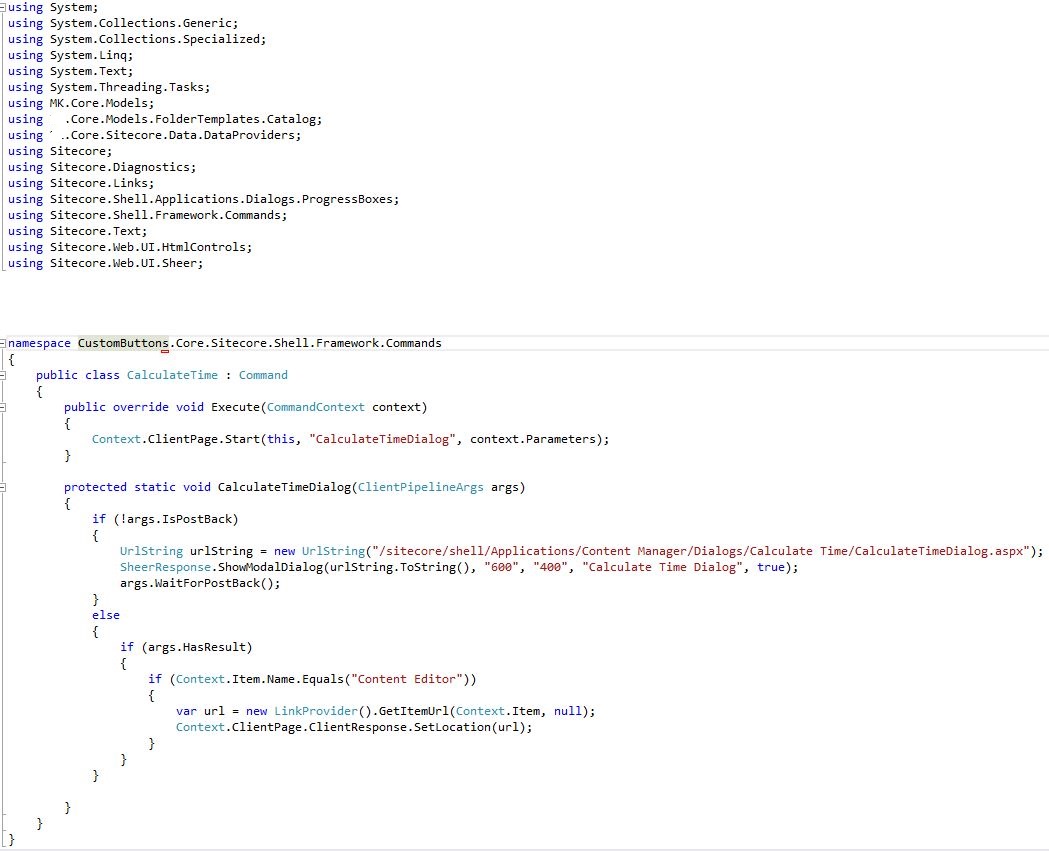Screen dimensions: 1049x851
Task: Click the 'using System.Linq;' line
Action: (x=70, y=55)
